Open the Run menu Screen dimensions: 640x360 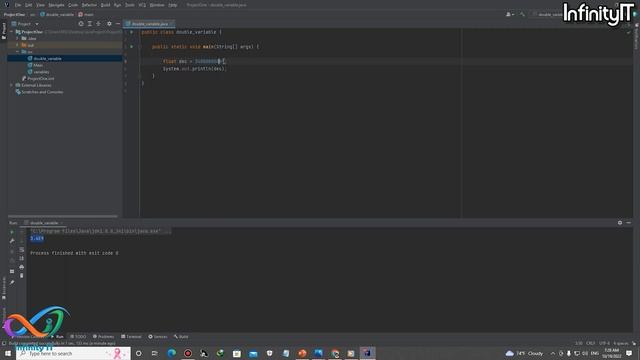point(118,5)
